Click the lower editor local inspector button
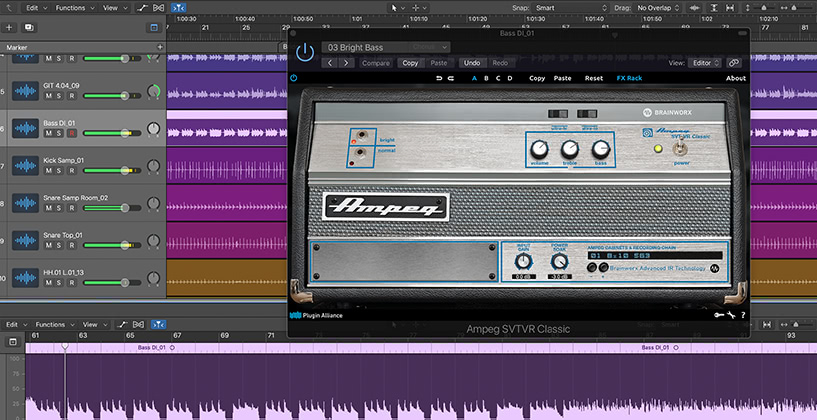Viewport: 817px width, 420px height. pos(13,342)
